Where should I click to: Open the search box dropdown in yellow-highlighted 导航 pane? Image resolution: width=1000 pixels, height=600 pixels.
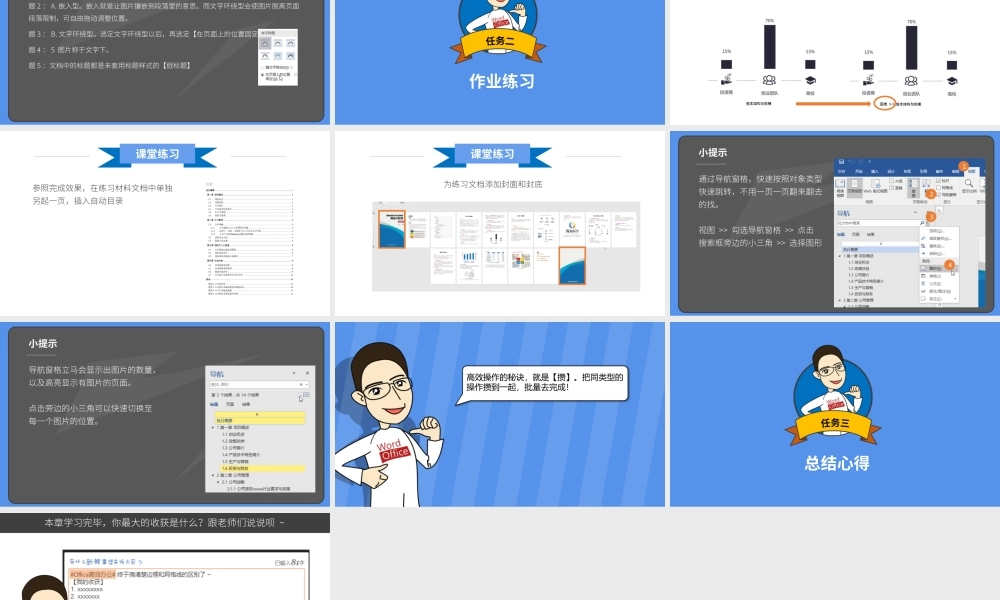click(x=307, y=384)
